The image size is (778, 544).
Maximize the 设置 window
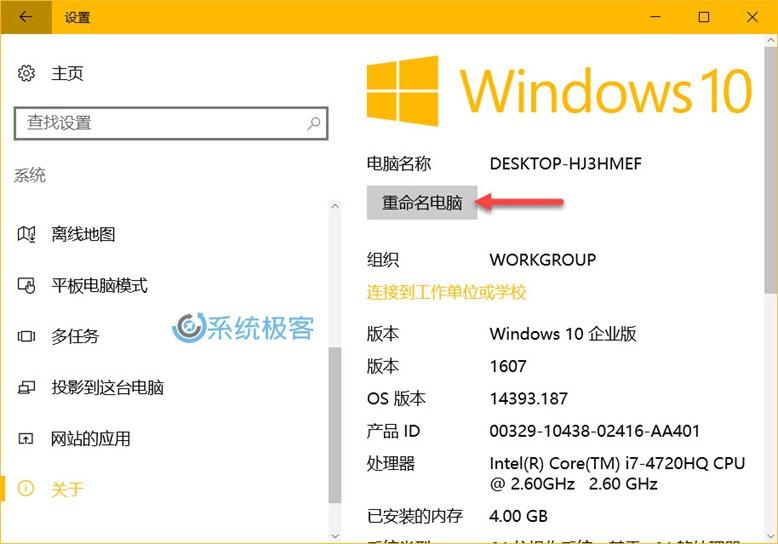point(704,17)
